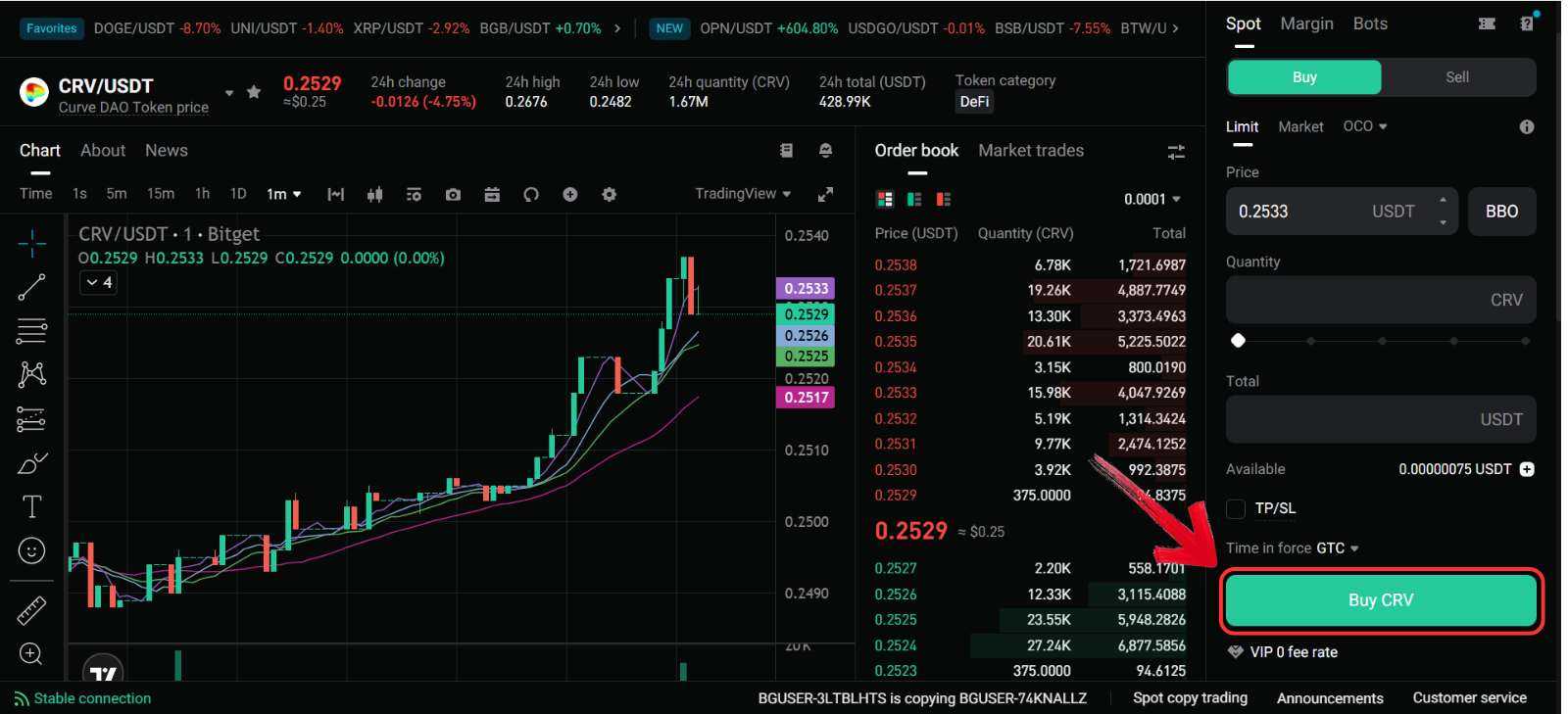Screen dimensions: 1568x714
Task: Open the Fibonacci retracement tool group
Action: point(31,331)
